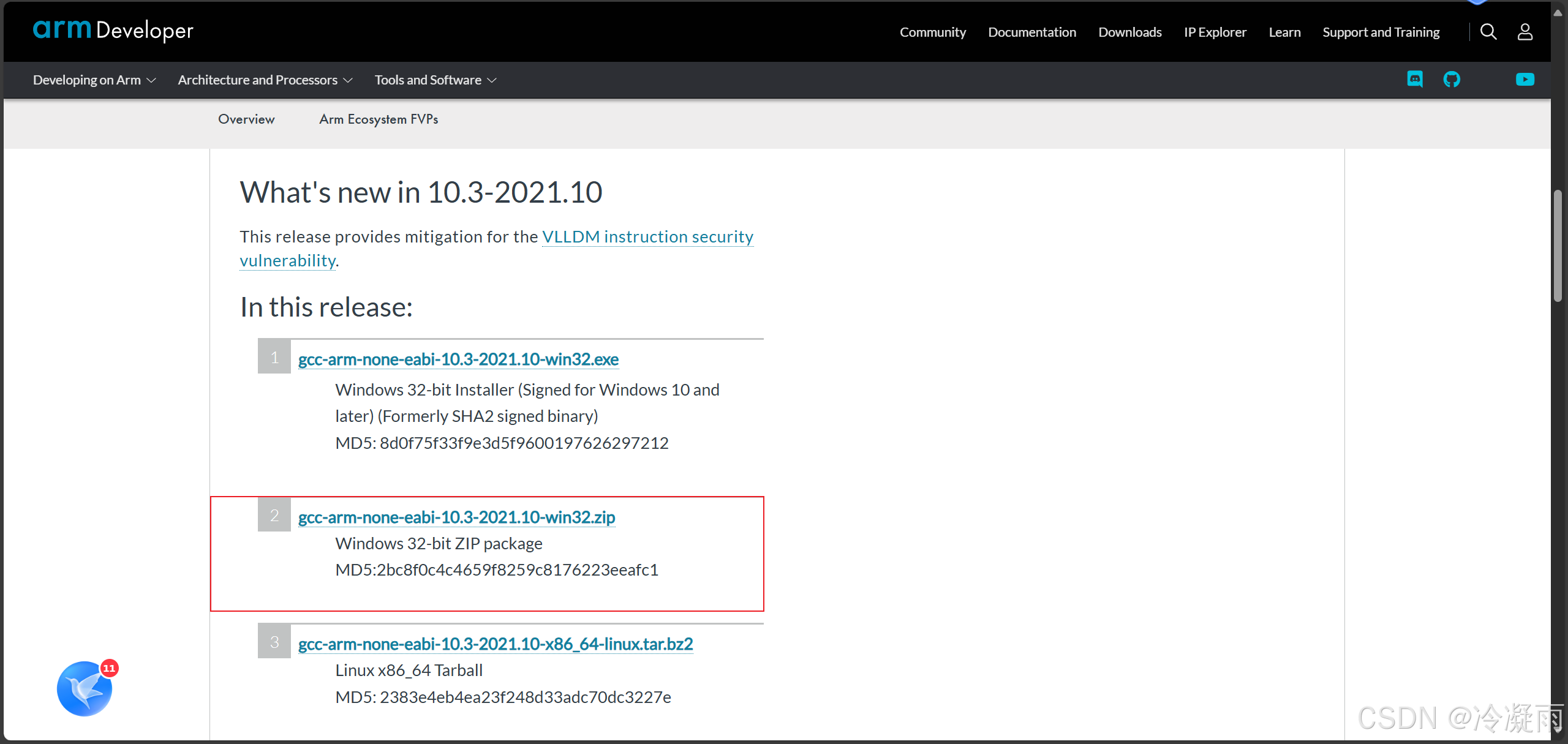Open the user account icon
Screen dimensions: 1568x744
pos(1525,32)
